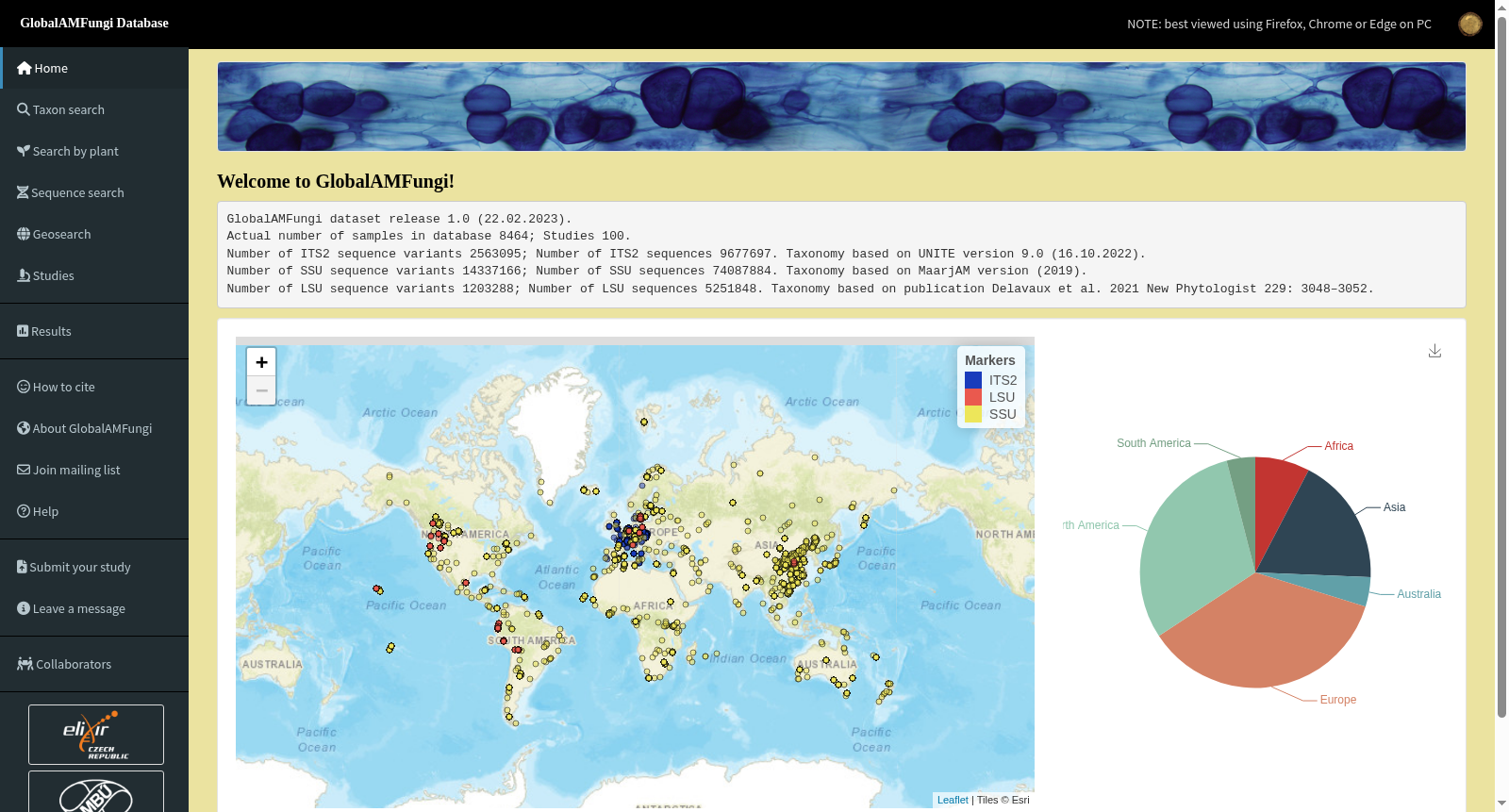1509x812 pixels.
Task: Click the Home house icon
Action: coord(25,68)
